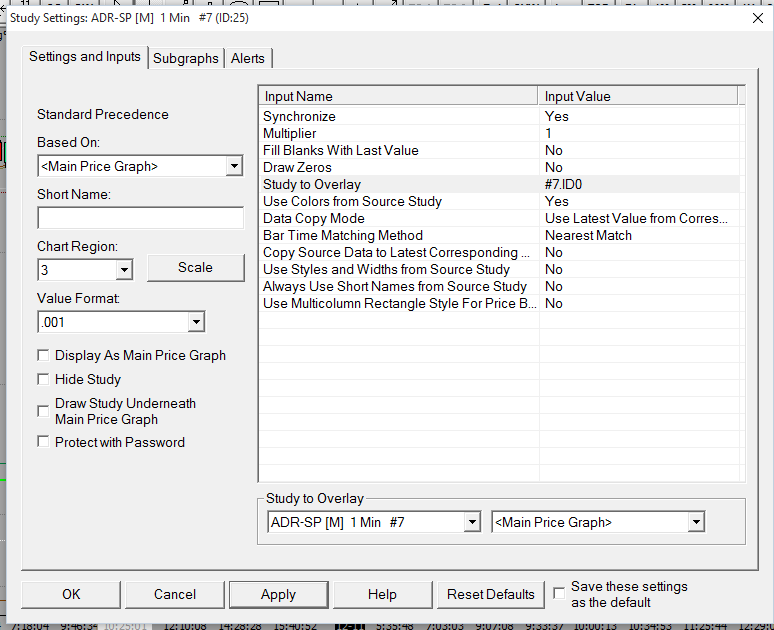
Task: Click the Input Value column header
Action: pyautogui.click(x=638, y=96)
